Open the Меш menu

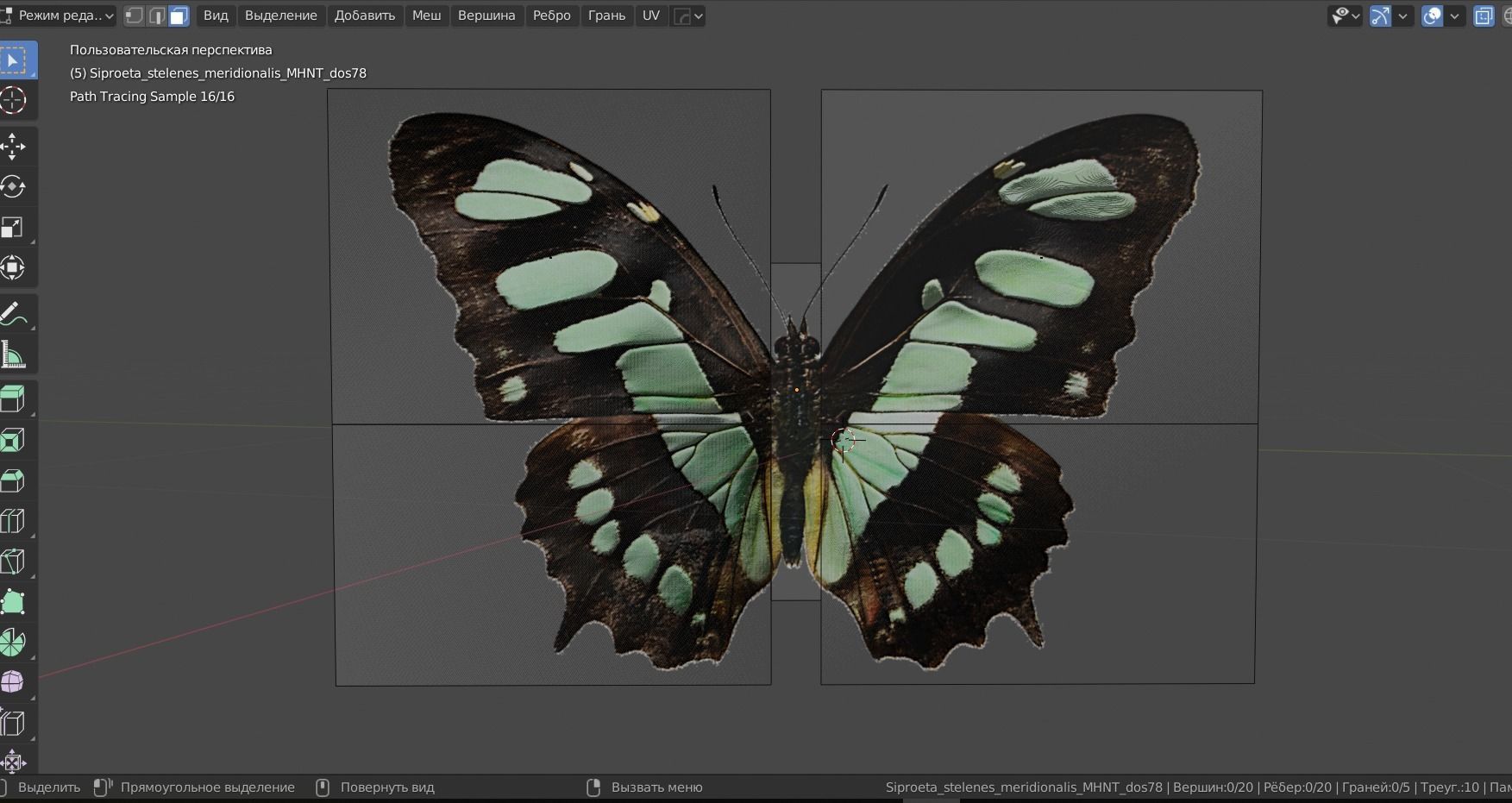click(x=427, y=16)
